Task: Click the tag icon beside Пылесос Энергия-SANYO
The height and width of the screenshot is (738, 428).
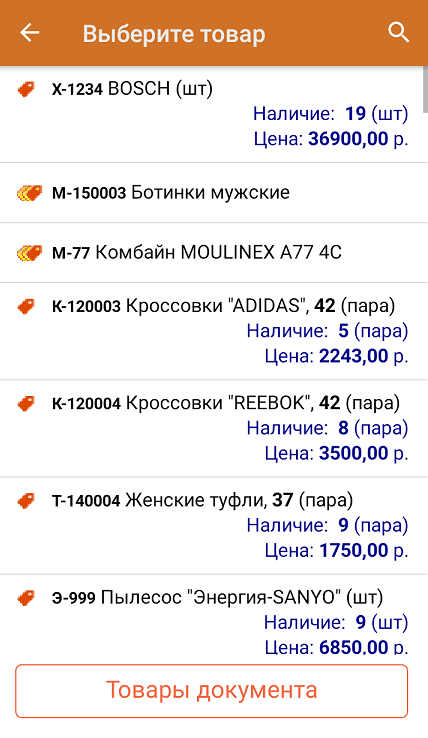Action: (26, 598)
